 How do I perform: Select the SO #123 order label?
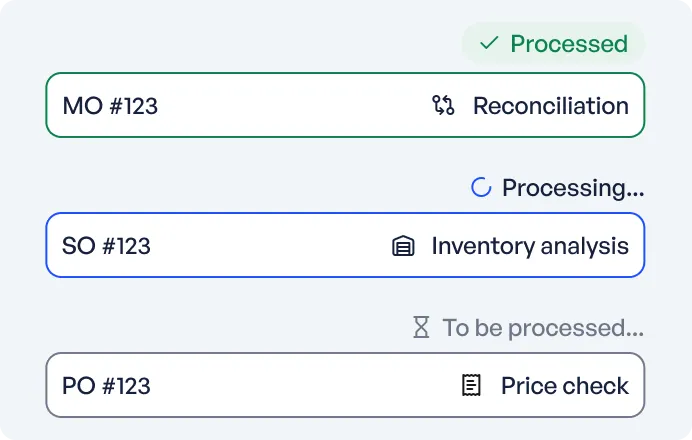(x=107, y=245)
